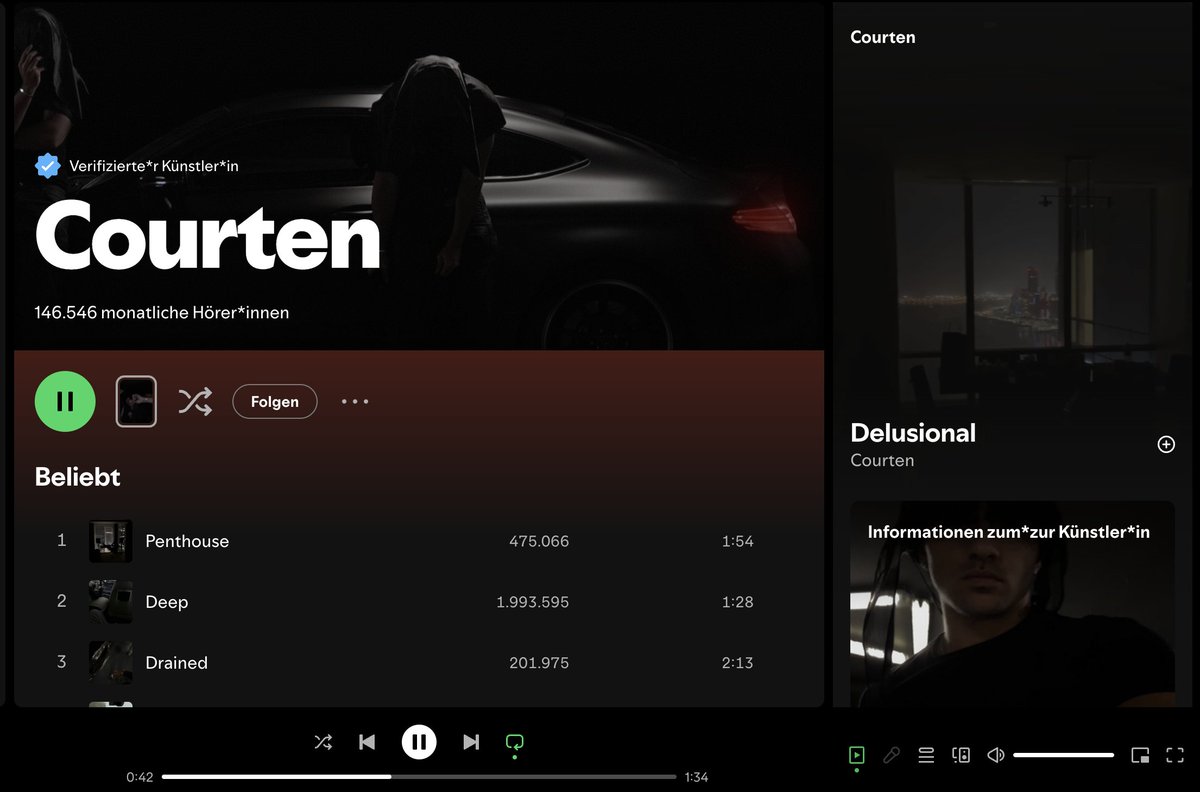Click the Drained duration 2:13
The image size is (1200, 792).
click(738, 663)
